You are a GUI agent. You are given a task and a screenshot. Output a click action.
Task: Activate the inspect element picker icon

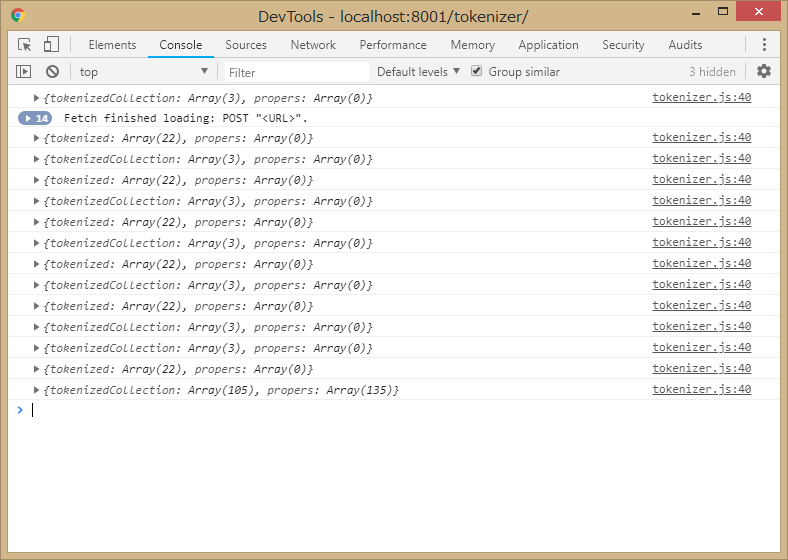(25, 45)
